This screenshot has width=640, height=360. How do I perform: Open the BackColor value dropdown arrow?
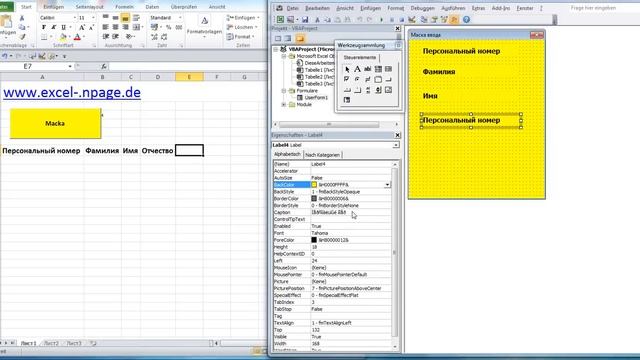[387, 185]
